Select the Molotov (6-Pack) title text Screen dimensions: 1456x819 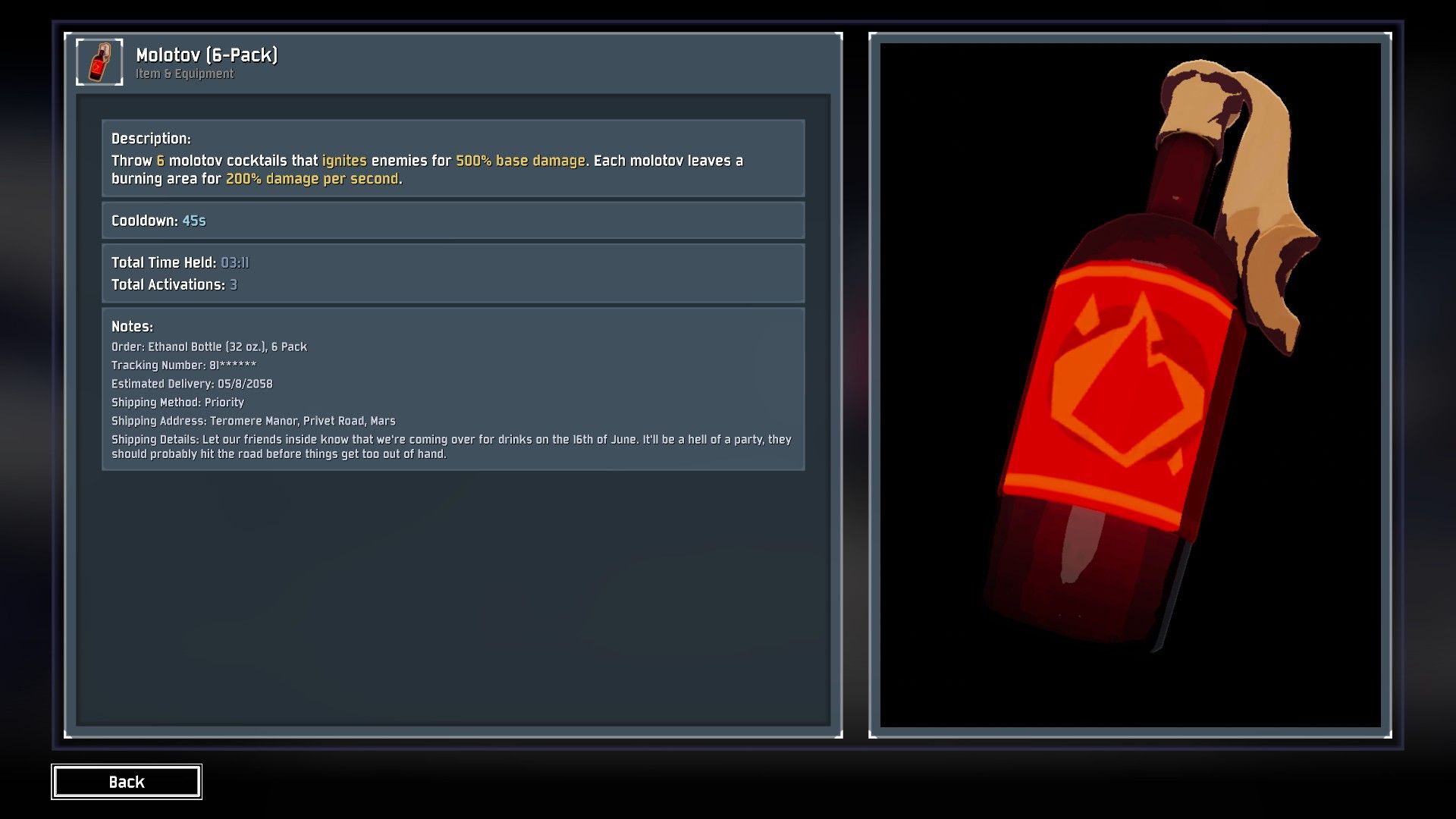[207, 55]
